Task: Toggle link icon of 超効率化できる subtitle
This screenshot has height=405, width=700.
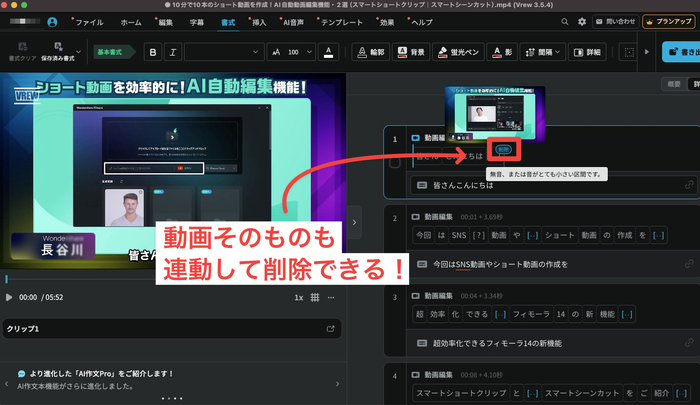Action: (689, 342)
